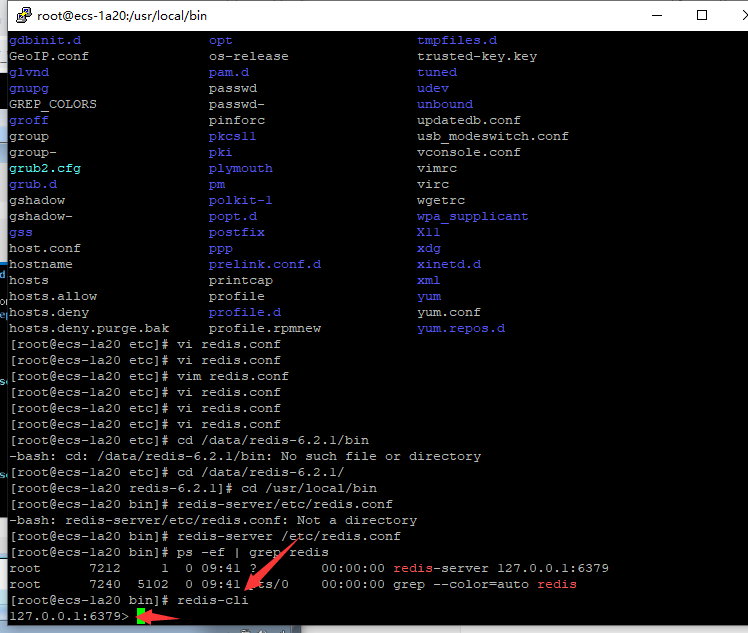The height and width of the screenshot is (633, 748).
Task: Click the 127.0.0.1:6379> redis prompt
Action: pyautogui.click(x=69, y=616)
